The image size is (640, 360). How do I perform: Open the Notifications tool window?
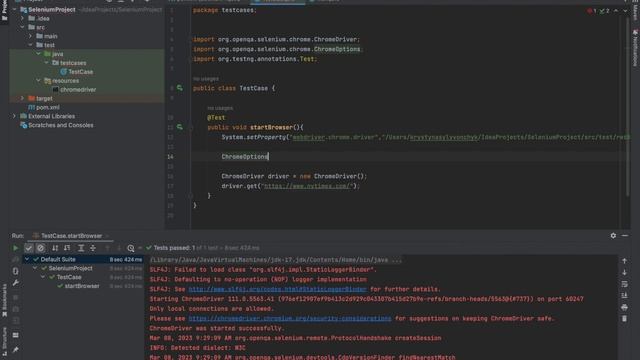tap(635, 48)
